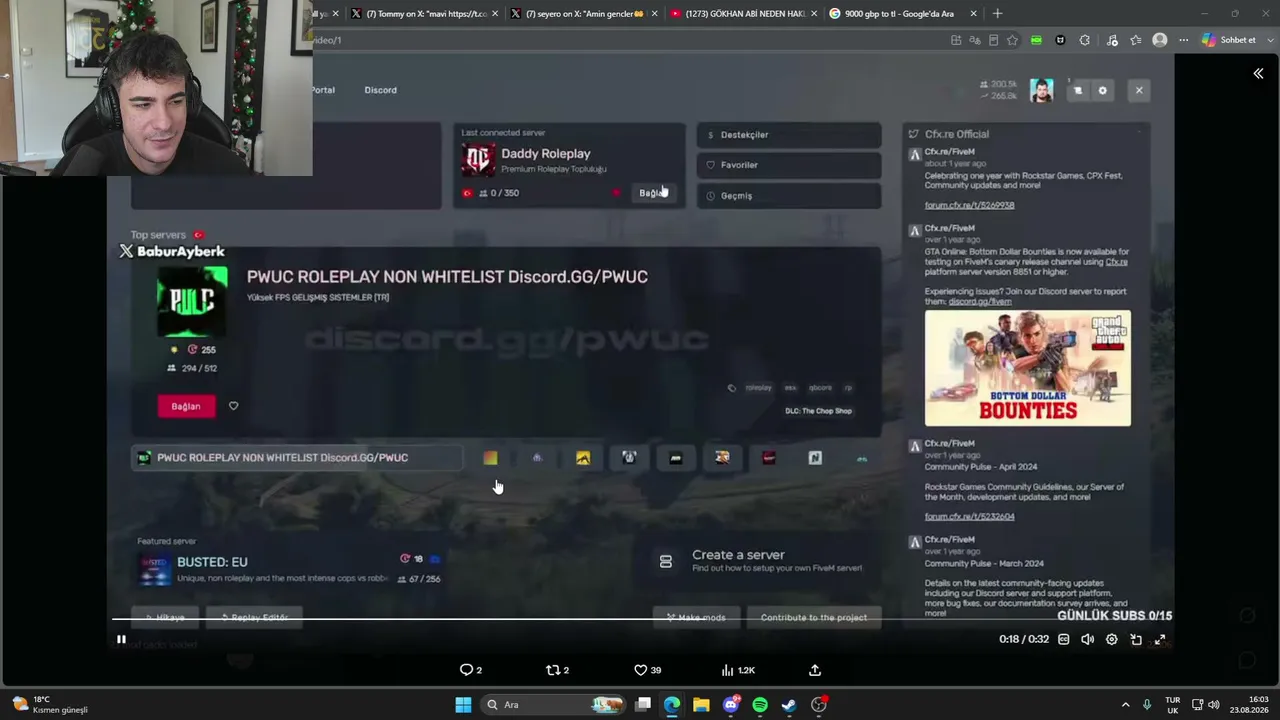Image resolution: width=1280 pixels, height=720 pixels.
Task: View the post's analytics bar icon
Action: tap(728, 670)
